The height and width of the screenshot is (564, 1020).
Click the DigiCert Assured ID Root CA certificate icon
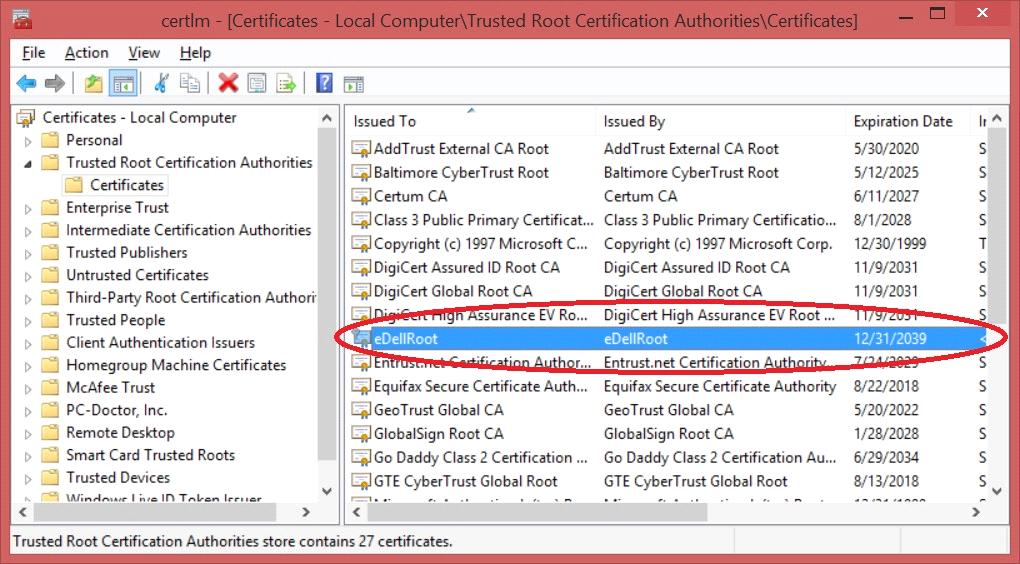coord(361,268)
